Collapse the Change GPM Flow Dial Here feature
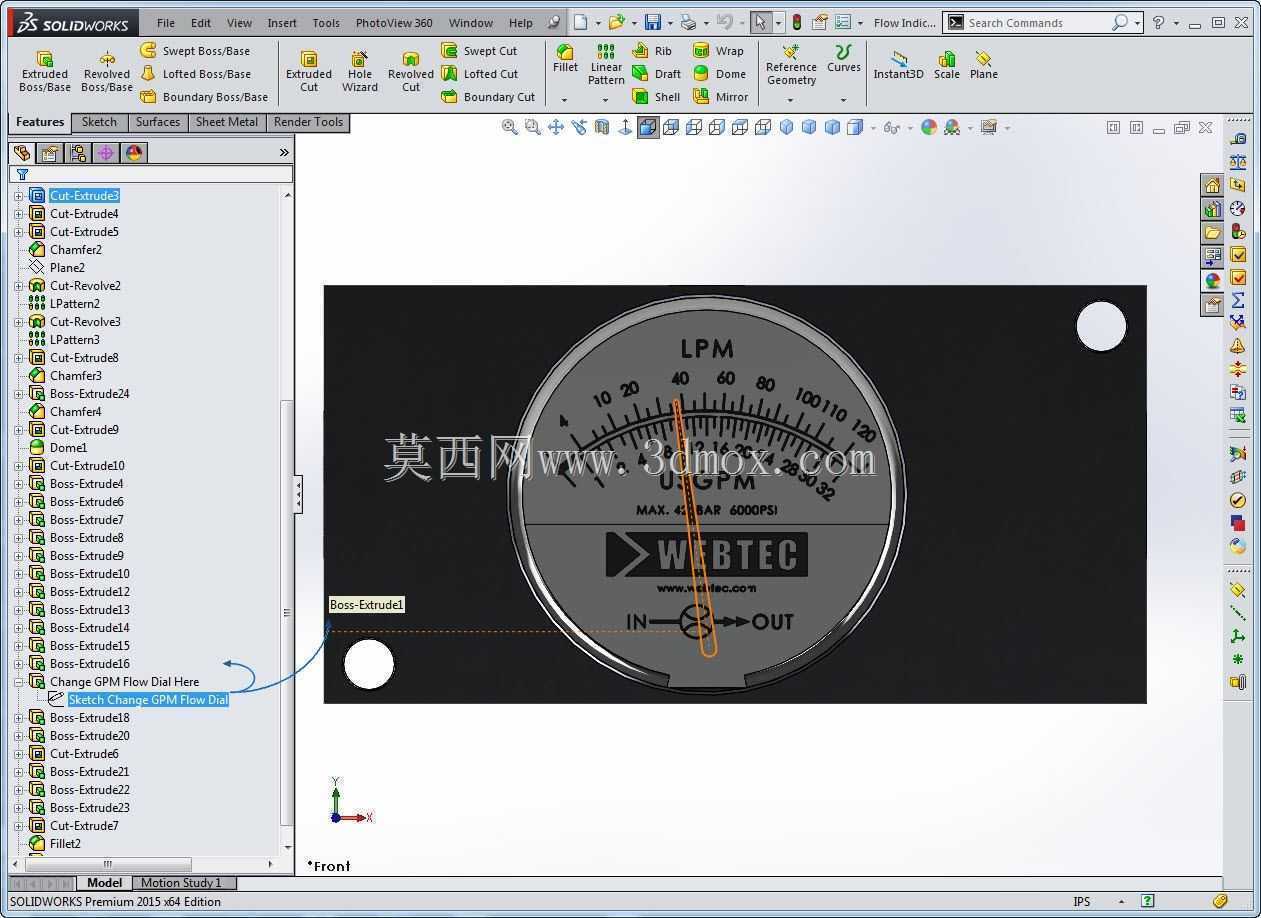 coord(18,682)
